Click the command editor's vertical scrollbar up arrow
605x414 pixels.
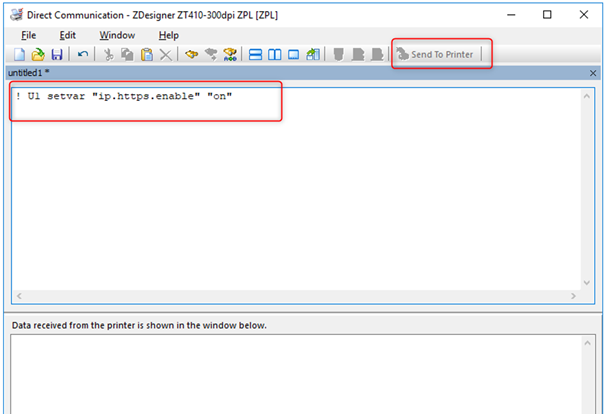(x=587, y=96)
